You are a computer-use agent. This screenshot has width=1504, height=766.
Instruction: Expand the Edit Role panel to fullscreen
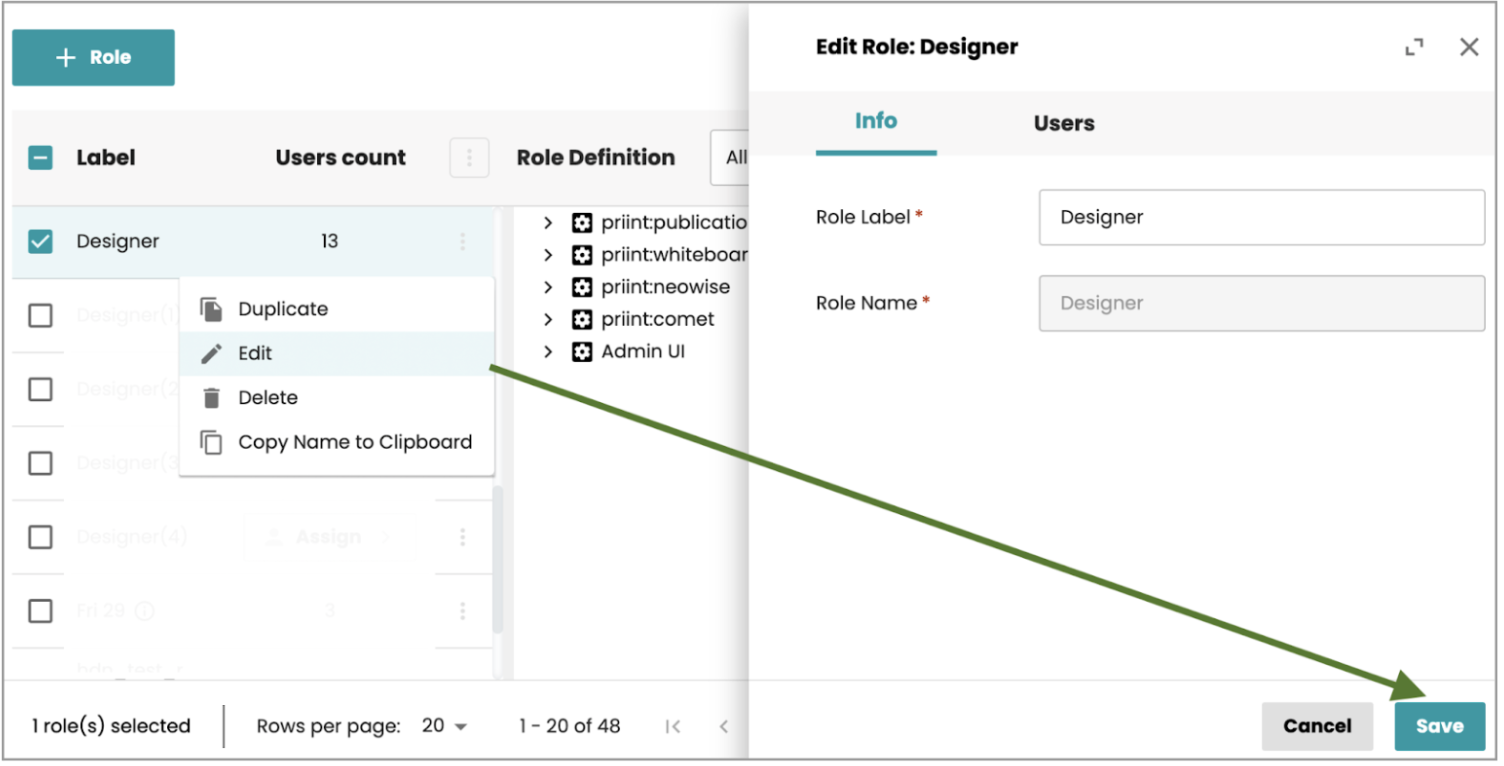click(x=1414, y=47)
